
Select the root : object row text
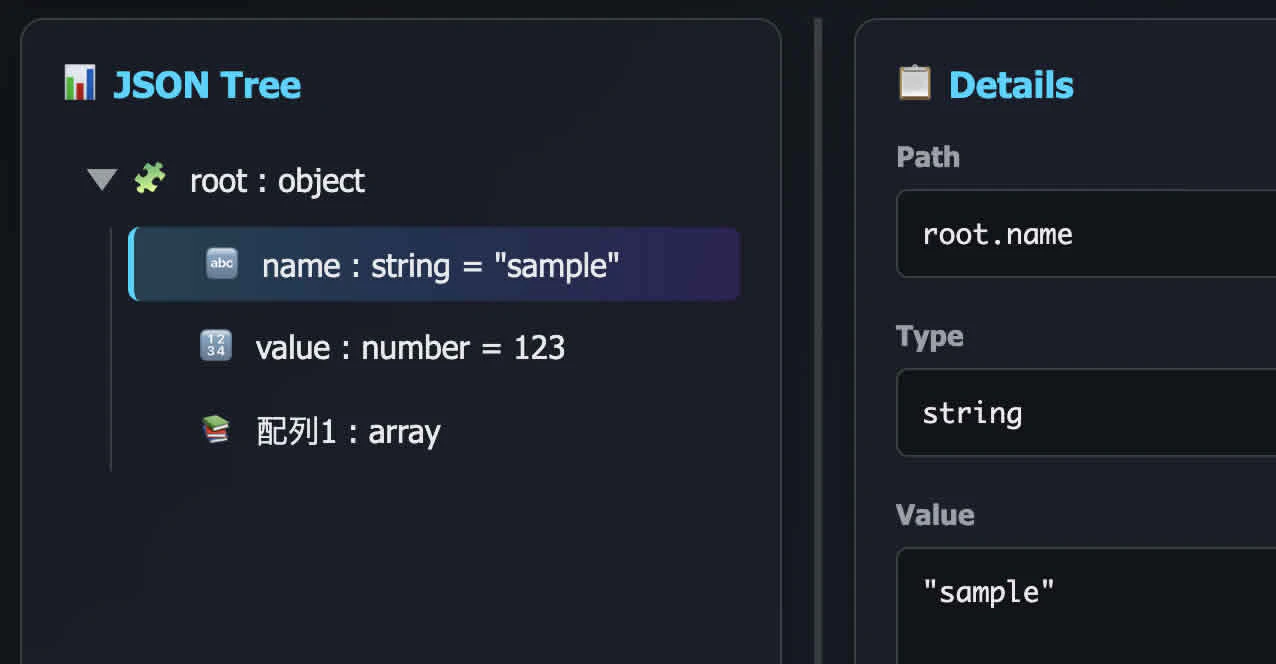pyautogui.click(x=278, y=181)
